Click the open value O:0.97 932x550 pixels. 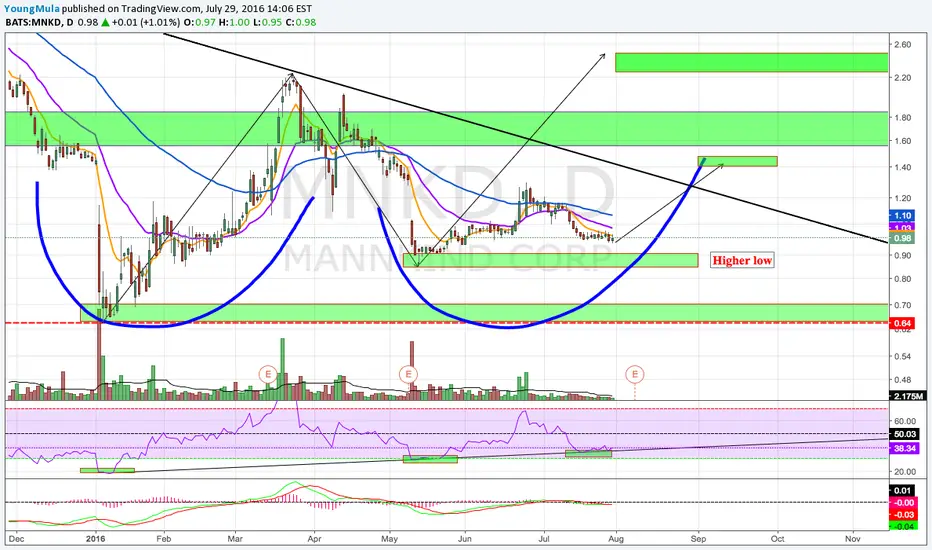(x=200, y=23)
